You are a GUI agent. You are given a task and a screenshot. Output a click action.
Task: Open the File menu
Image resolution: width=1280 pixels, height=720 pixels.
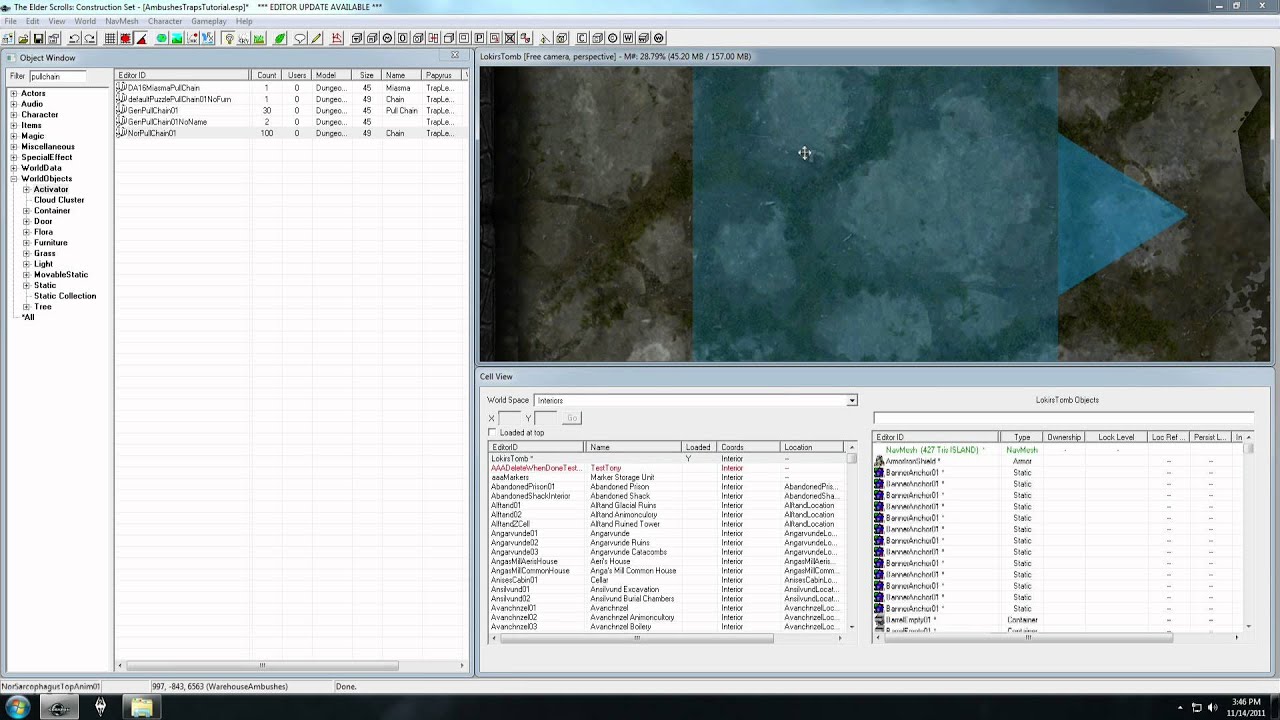pyautogui.click(x=10, y=21)
